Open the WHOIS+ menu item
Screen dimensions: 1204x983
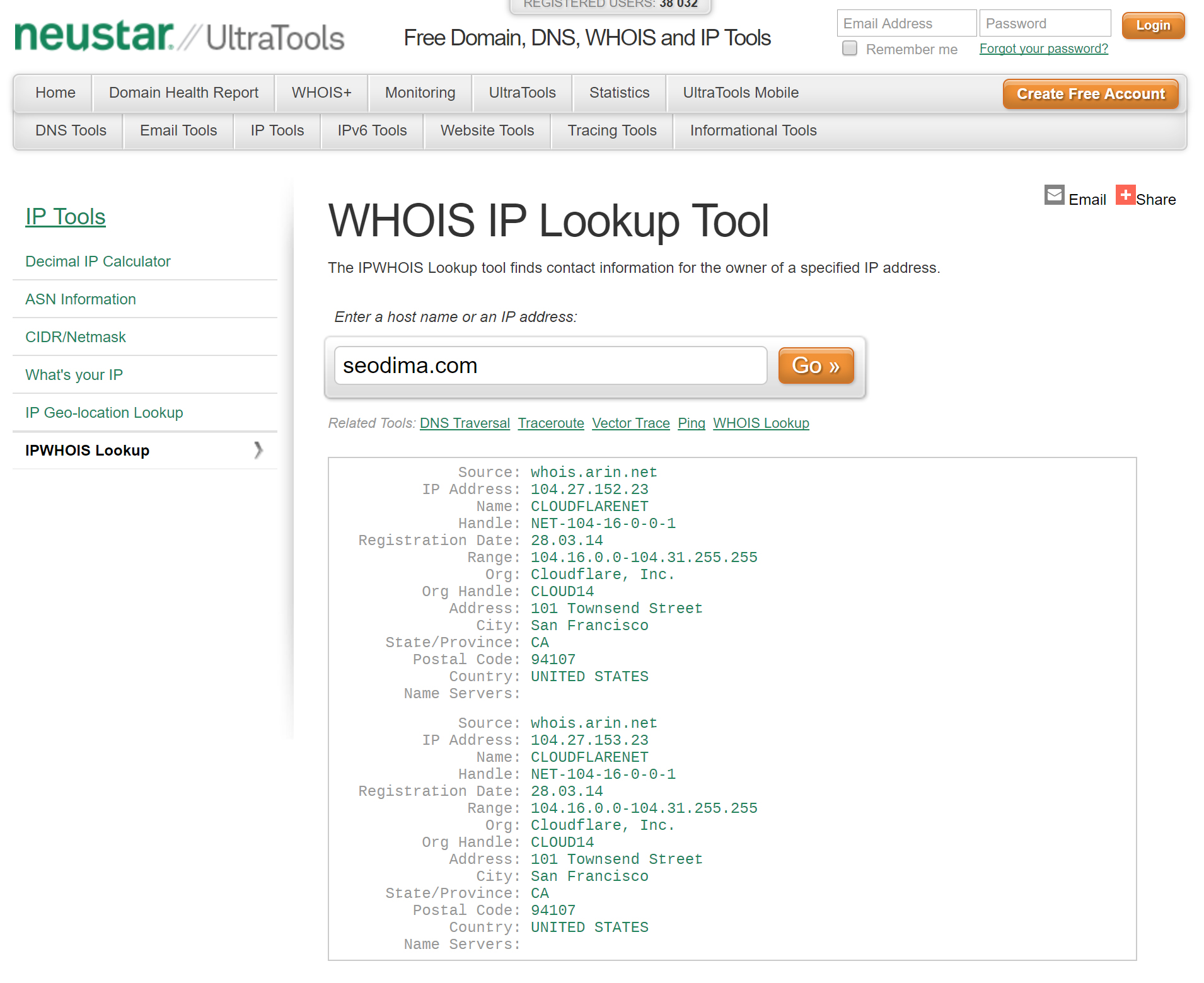(321, 93)
